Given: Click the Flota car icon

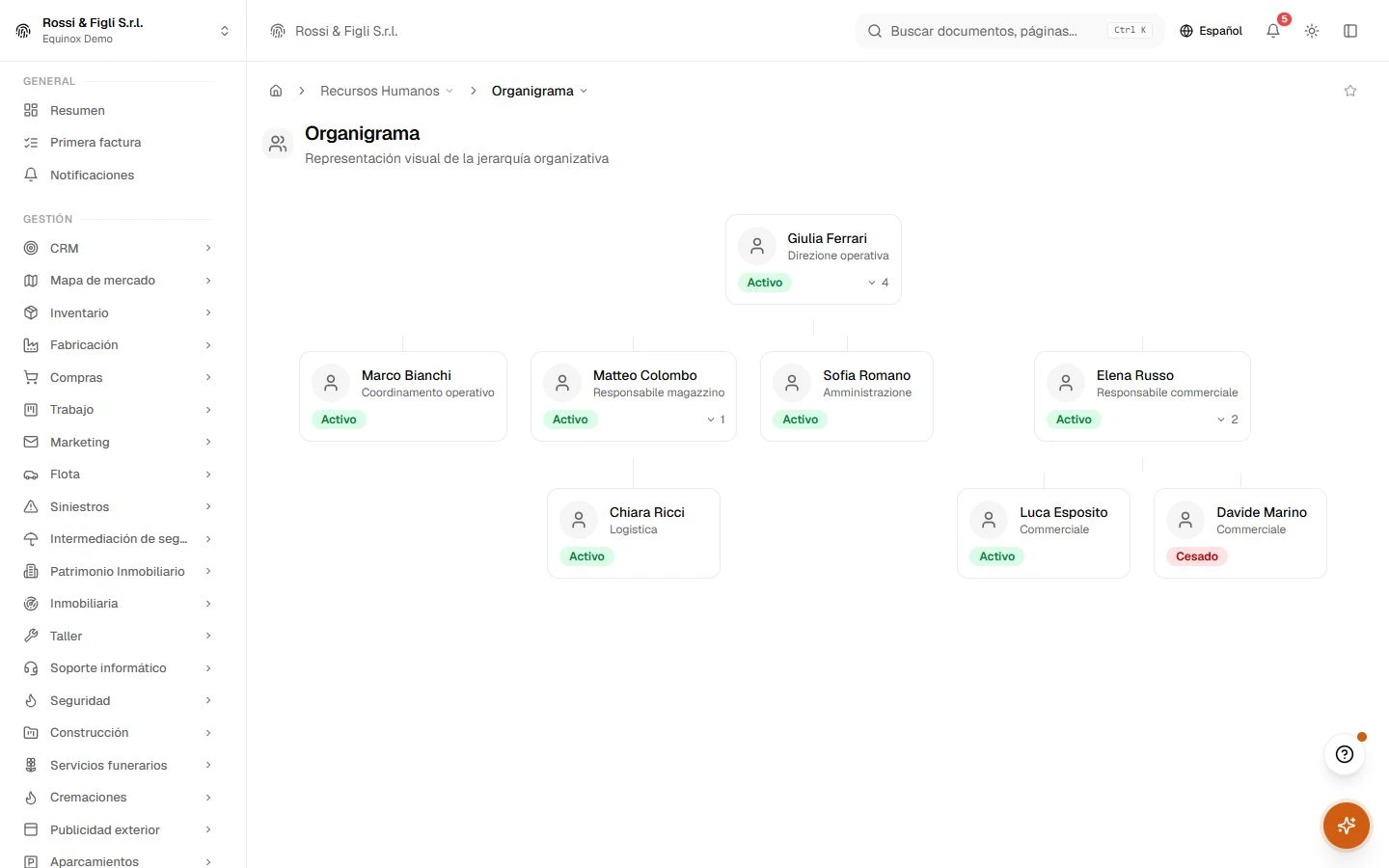Looking at the screenshot, I should click(31, 475).
